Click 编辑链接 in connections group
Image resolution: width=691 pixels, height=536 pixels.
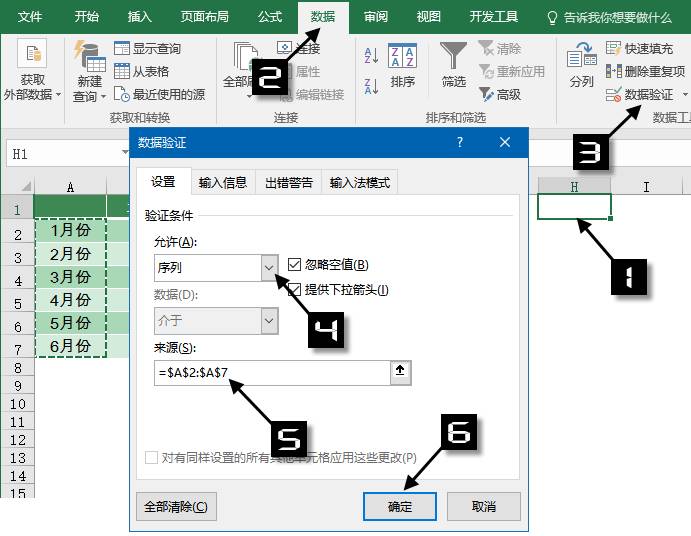[313, 94]
